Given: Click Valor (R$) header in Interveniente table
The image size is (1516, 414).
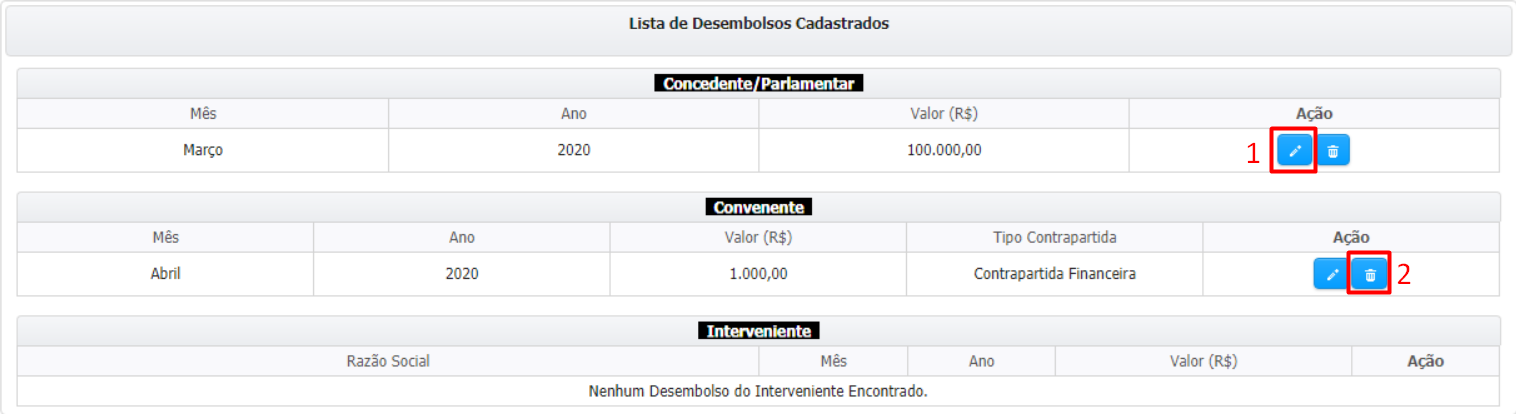Looking at the screenshot, I should (x=1202, y=361).
